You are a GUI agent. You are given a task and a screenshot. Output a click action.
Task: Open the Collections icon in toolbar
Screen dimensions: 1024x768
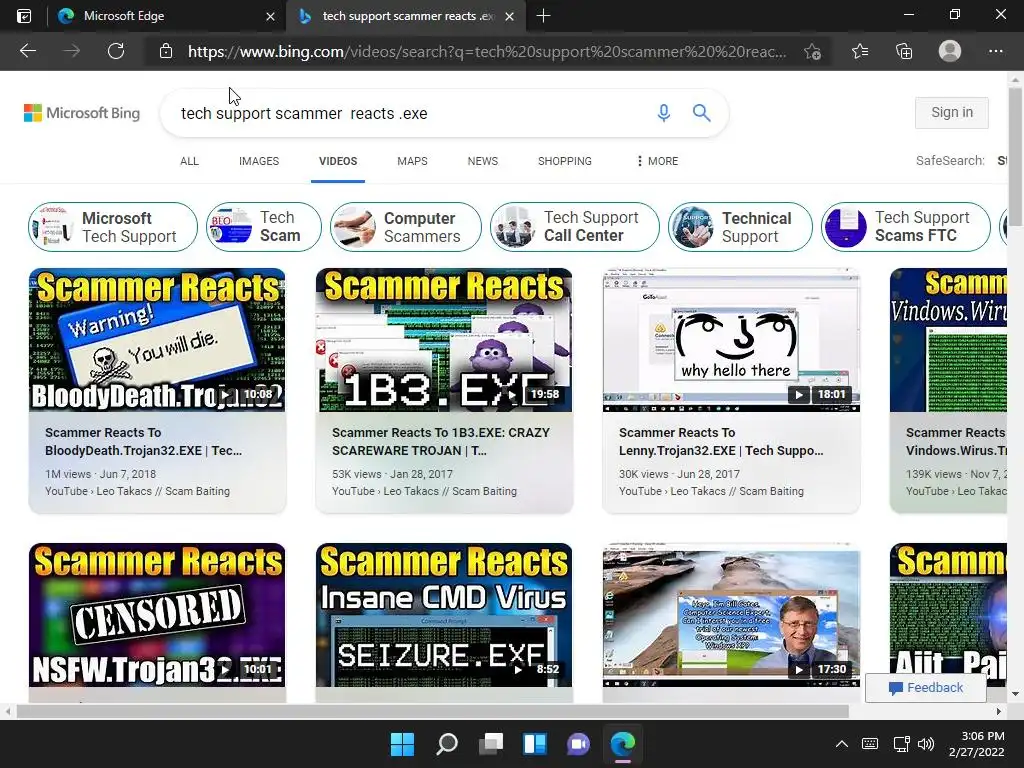pos(904,51)
